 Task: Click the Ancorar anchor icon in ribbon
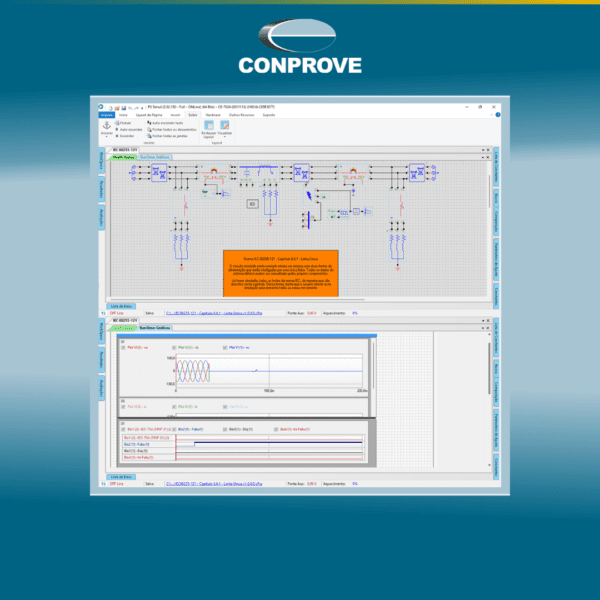(107, 125)
